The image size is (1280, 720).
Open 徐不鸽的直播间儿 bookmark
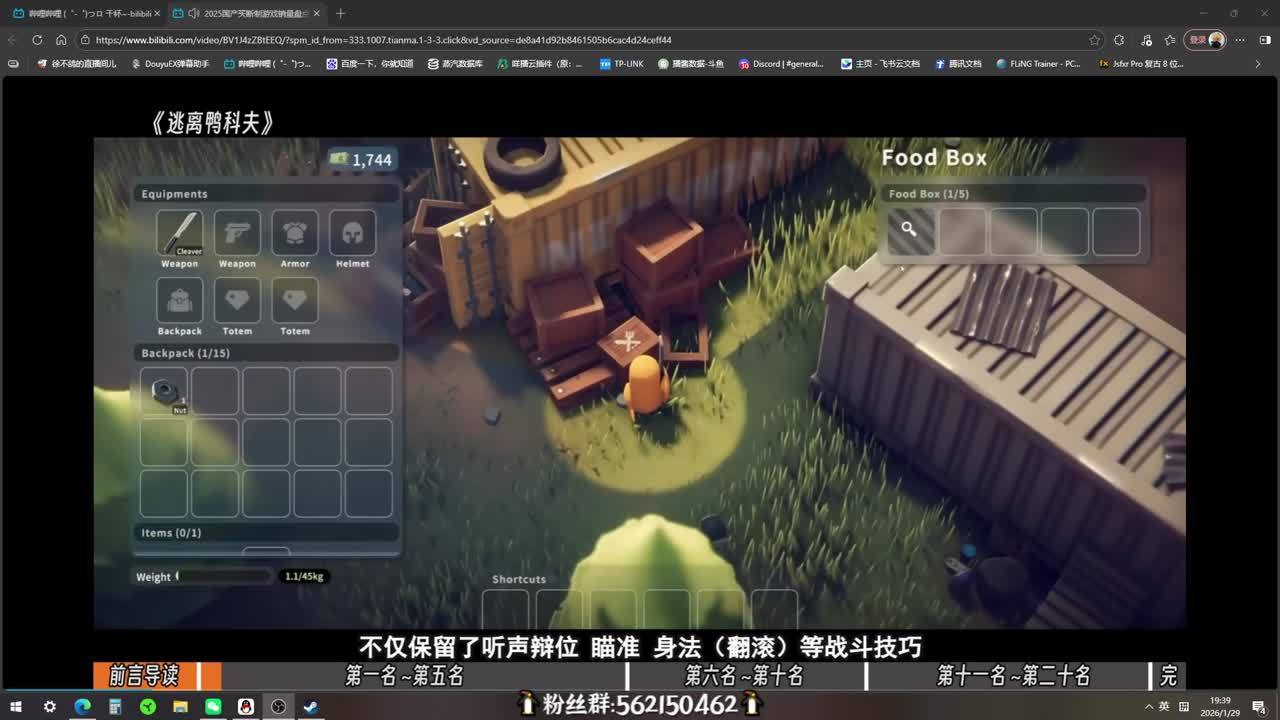(x=76, y=64)
